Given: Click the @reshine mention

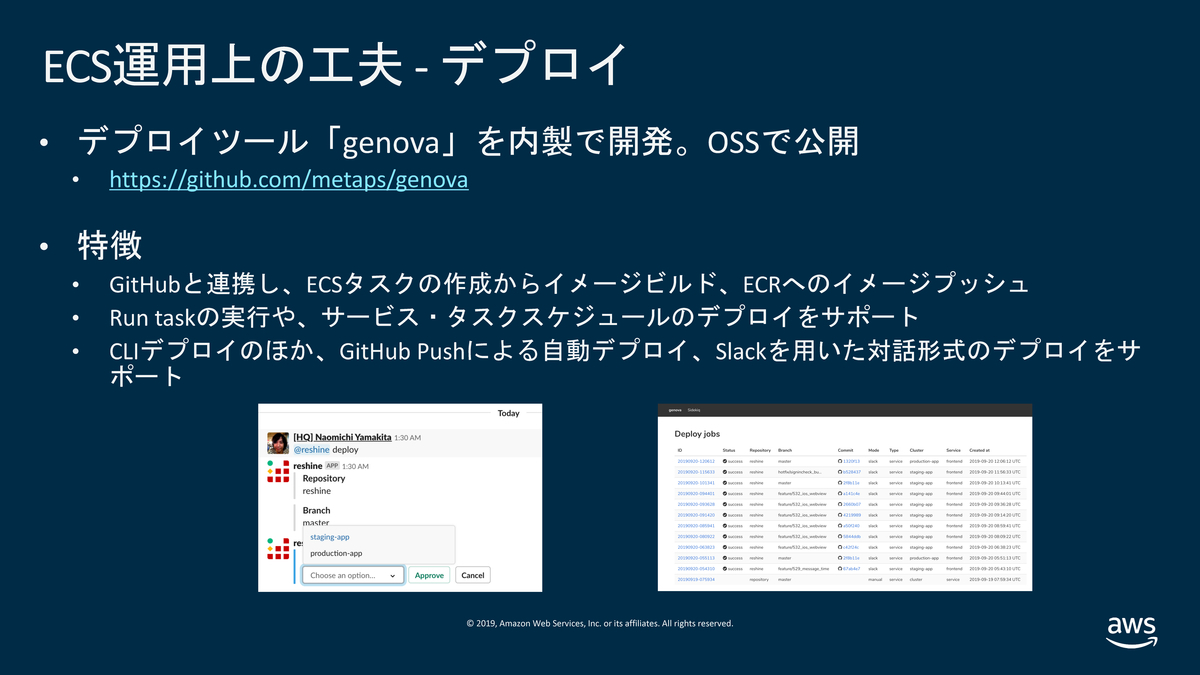Looking at the screenshot, I should pos(311,450).
